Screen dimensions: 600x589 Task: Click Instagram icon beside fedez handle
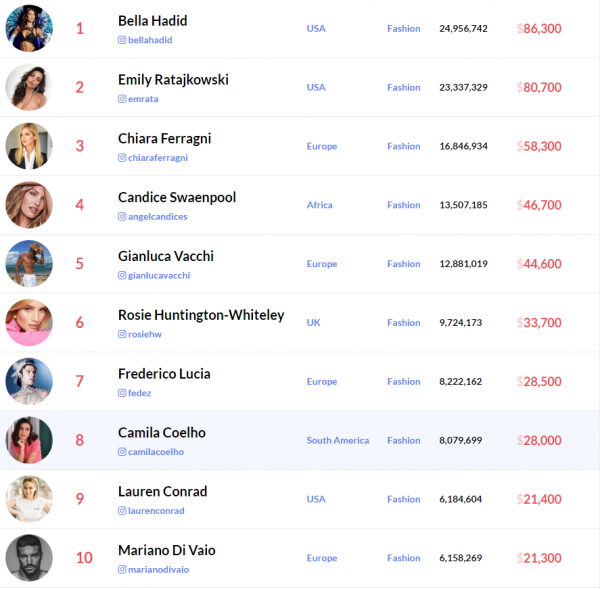point(122,393)
